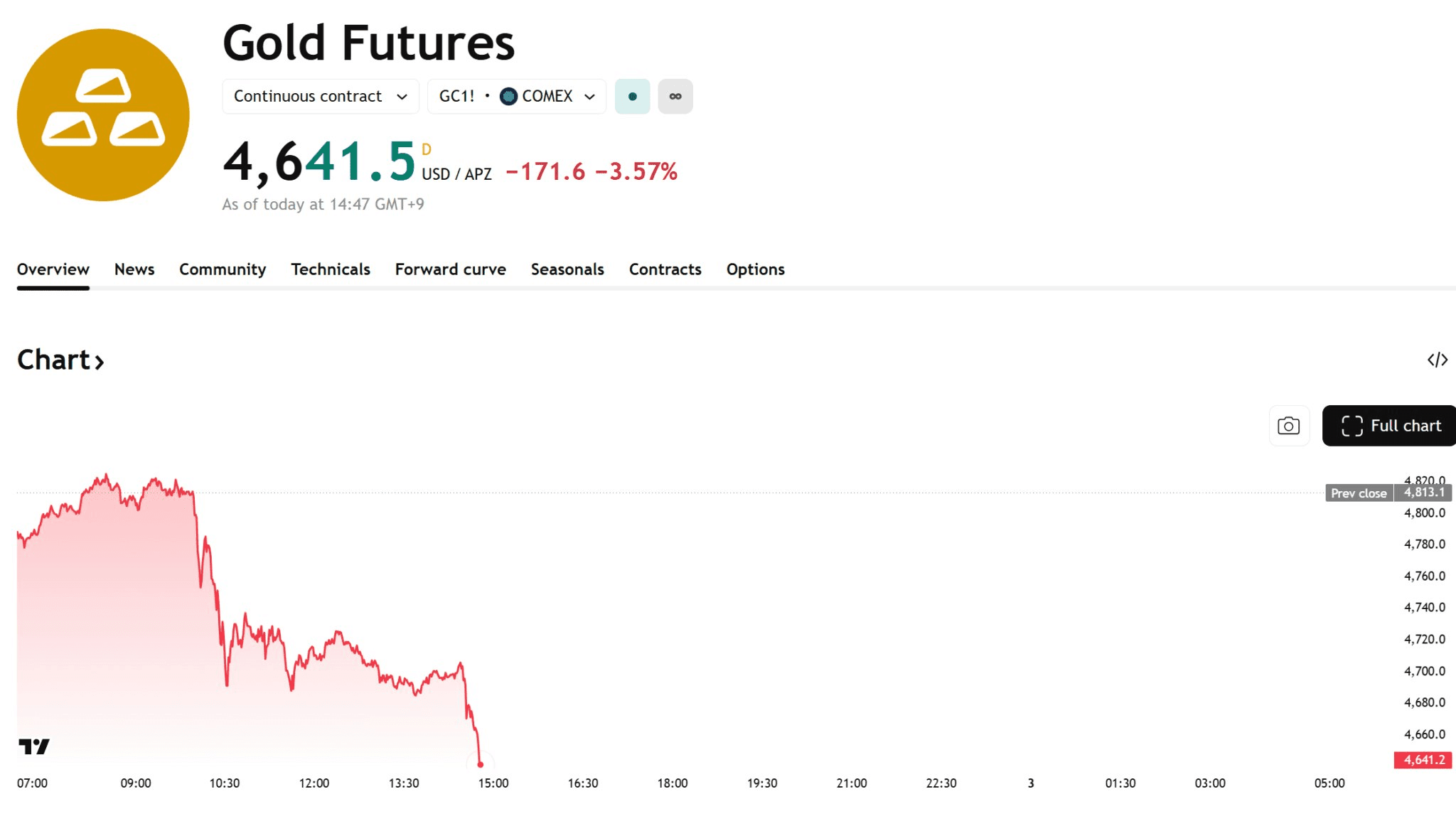Open the Options tab
This screenshot has width=1456, height=826.
coord(755,269)
